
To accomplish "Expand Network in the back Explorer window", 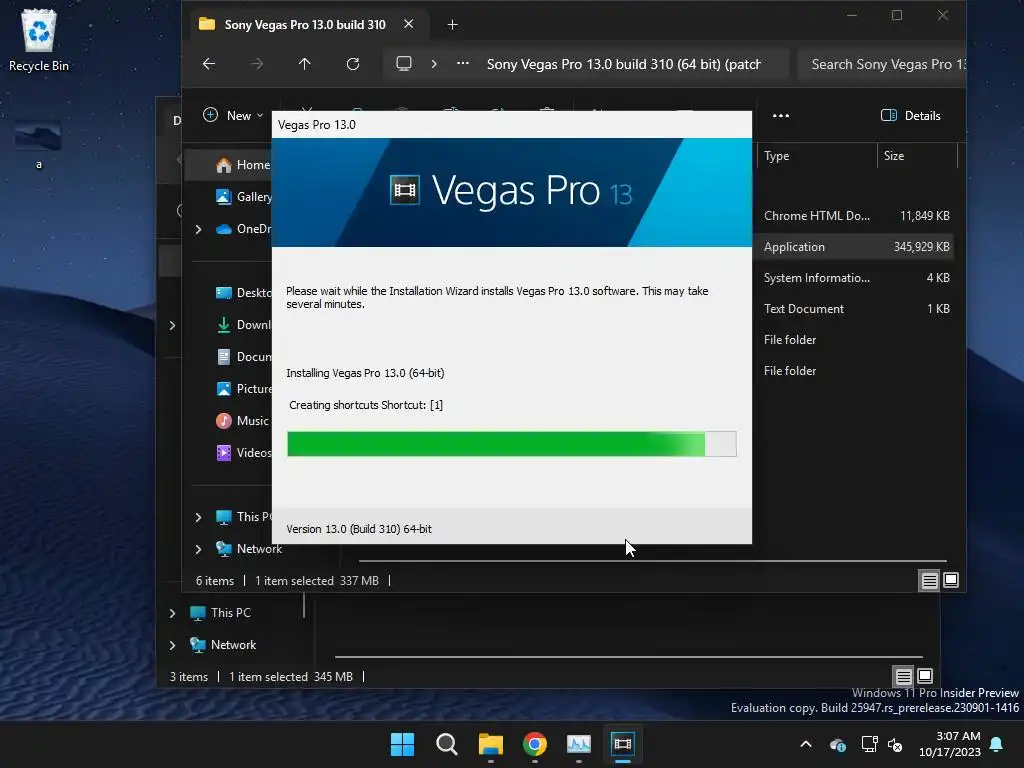I will click(172, 645).
